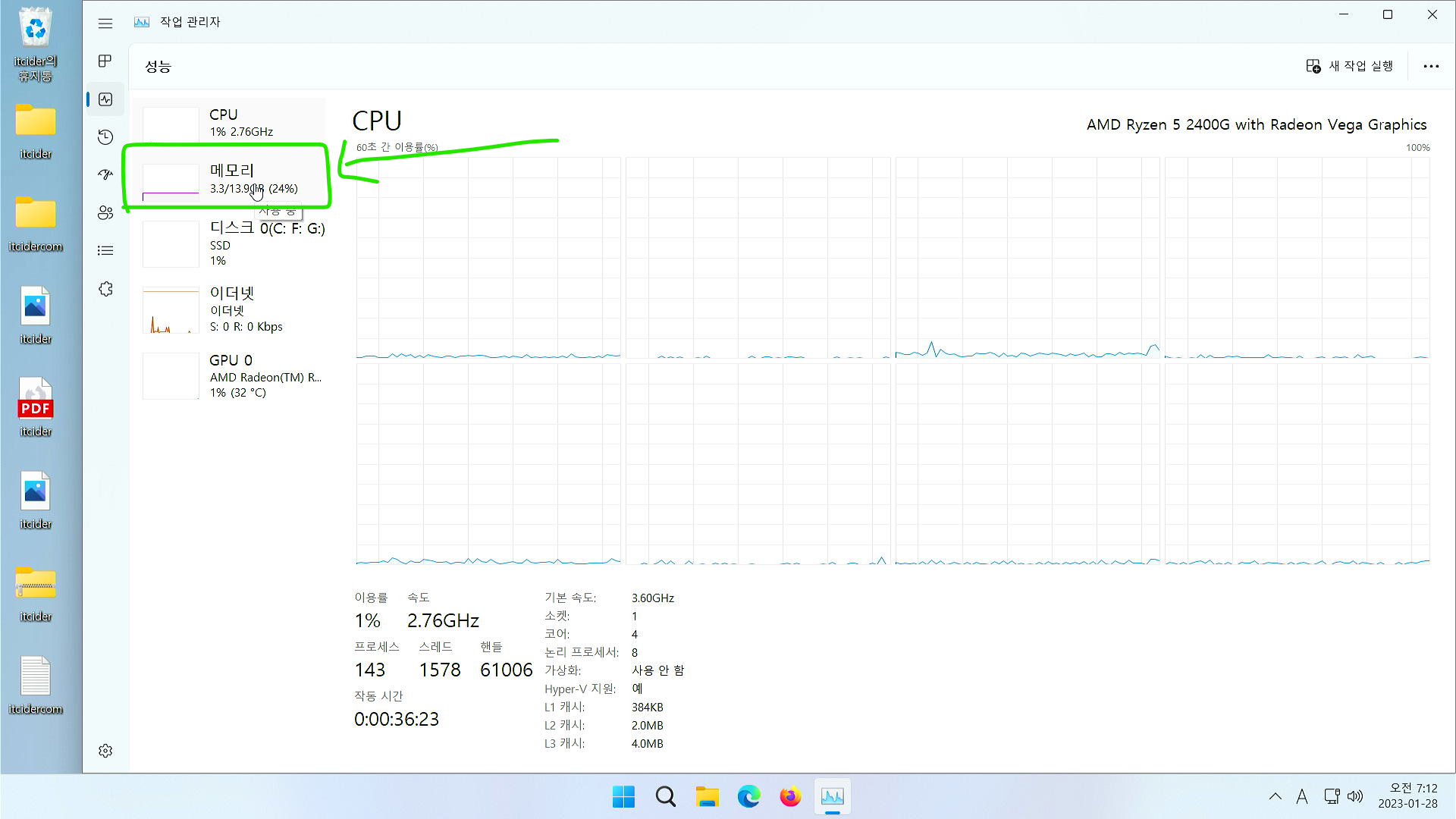The image size is (1456, 819).
Task: Click the Ethernet mini graph thumbnail
Action: [171, 310]
